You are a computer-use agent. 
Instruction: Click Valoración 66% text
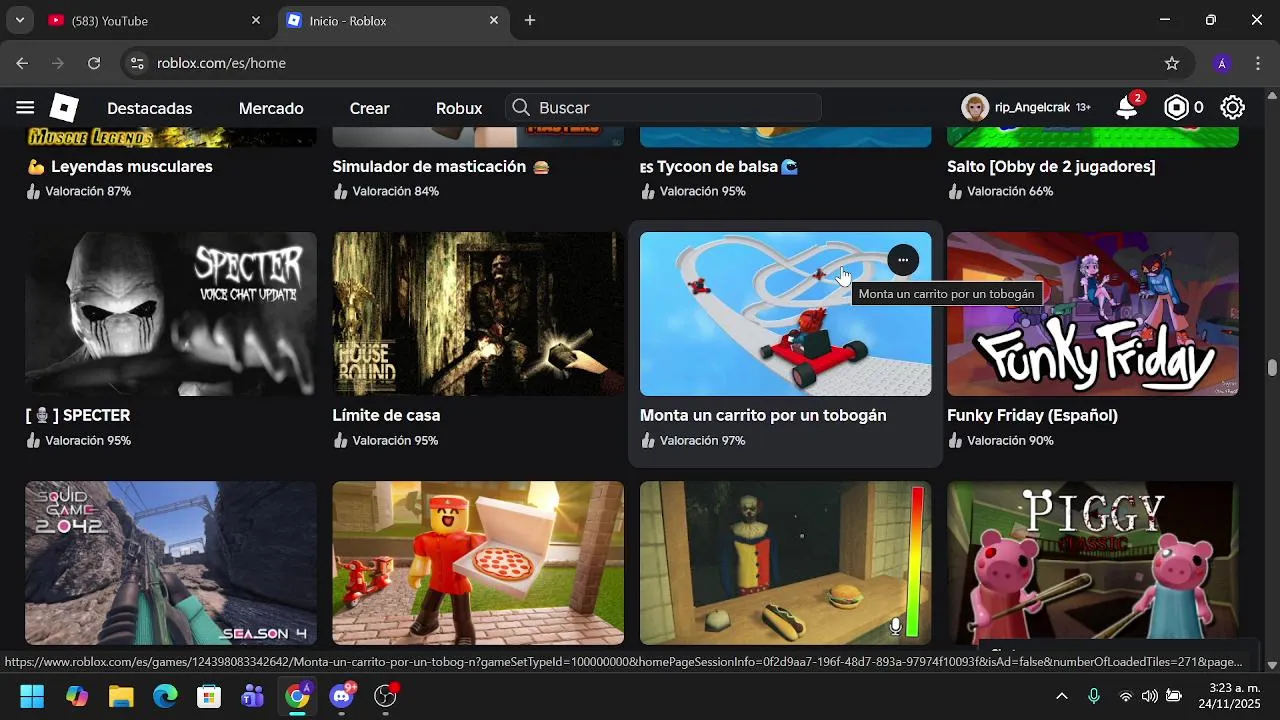[1010, 191]
